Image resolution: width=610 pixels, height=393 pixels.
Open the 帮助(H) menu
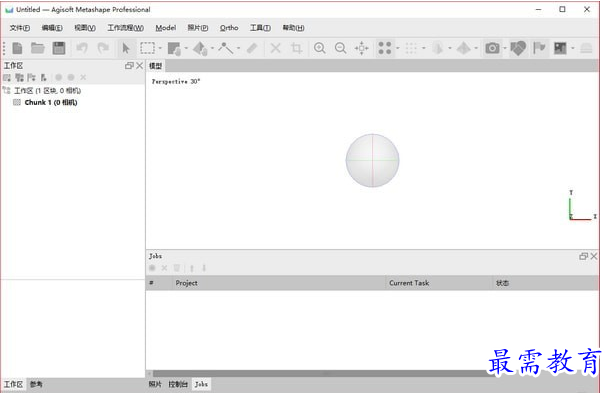tap(293, 28)
